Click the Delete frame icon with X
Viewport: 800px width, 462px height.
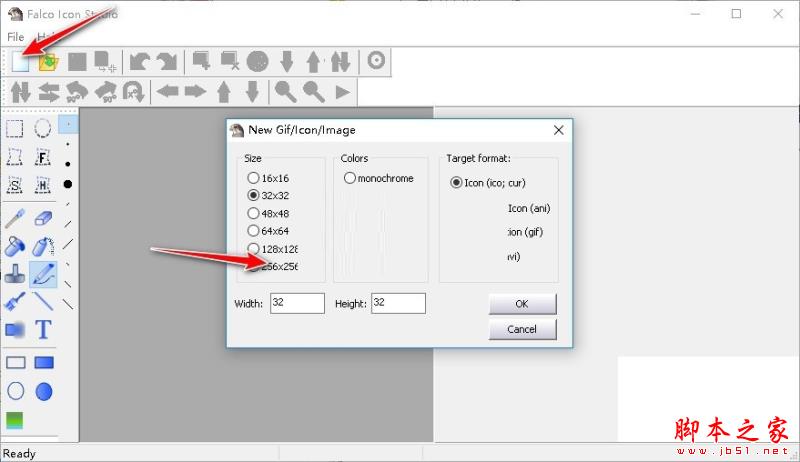tap(230, 61)
